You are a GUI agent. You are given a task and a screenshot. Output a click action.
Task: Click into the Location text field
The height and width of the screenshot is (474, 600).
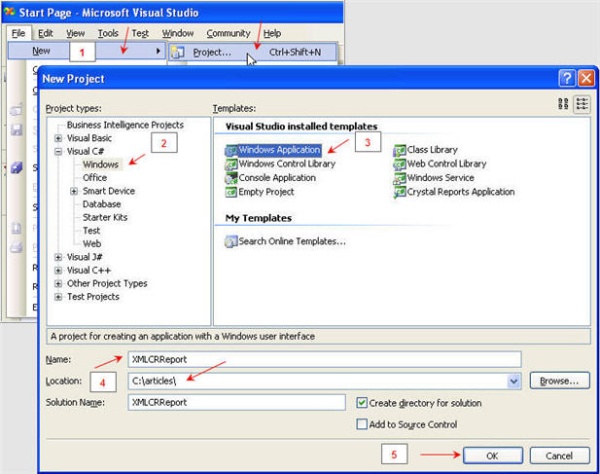point(318,381)
